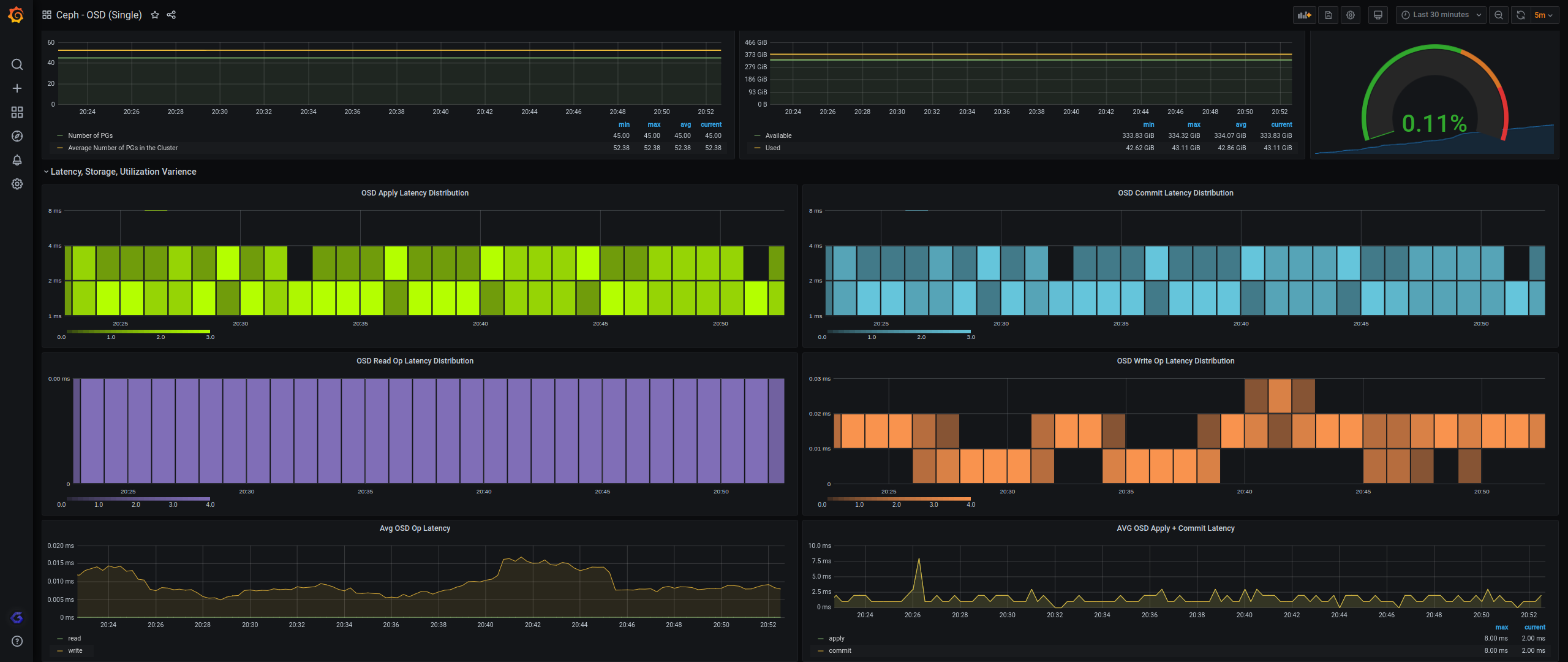Image resolution: width=1568 pixels, height=662 pixels.
Task: Open the Explore compass icon
Action: click(17, 136)
